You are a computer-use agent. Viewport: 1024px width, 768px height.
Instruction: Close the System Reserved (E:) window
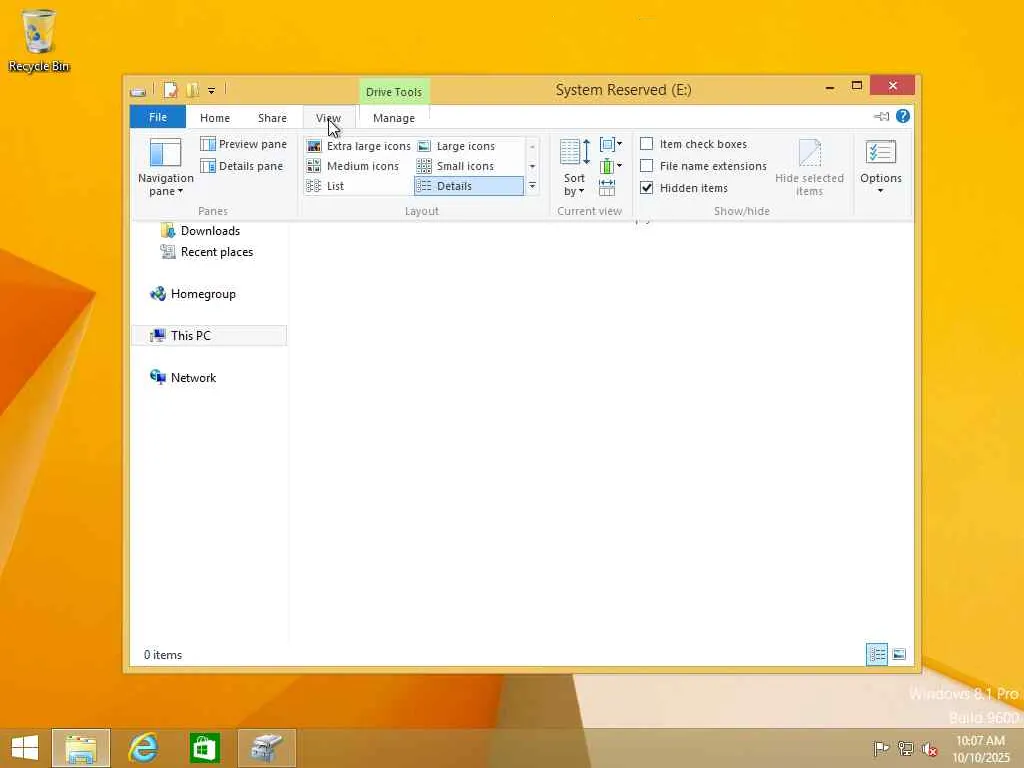click(892, 86)
